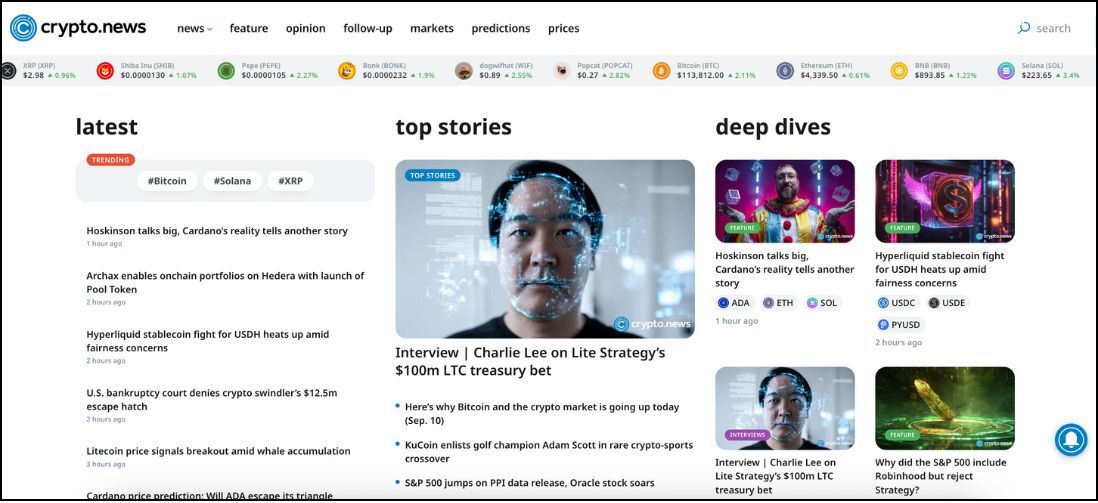Click the FEATURE badge on Hoskinson thumbnail
The height and width of the screenshot is (503, 1098).
coord(742,228)
